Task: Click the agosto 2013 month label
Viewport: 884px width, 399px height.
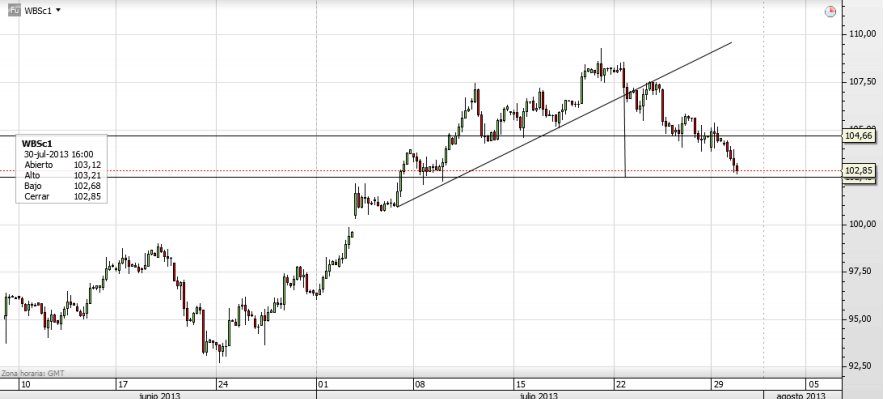Action: [801, 395]
